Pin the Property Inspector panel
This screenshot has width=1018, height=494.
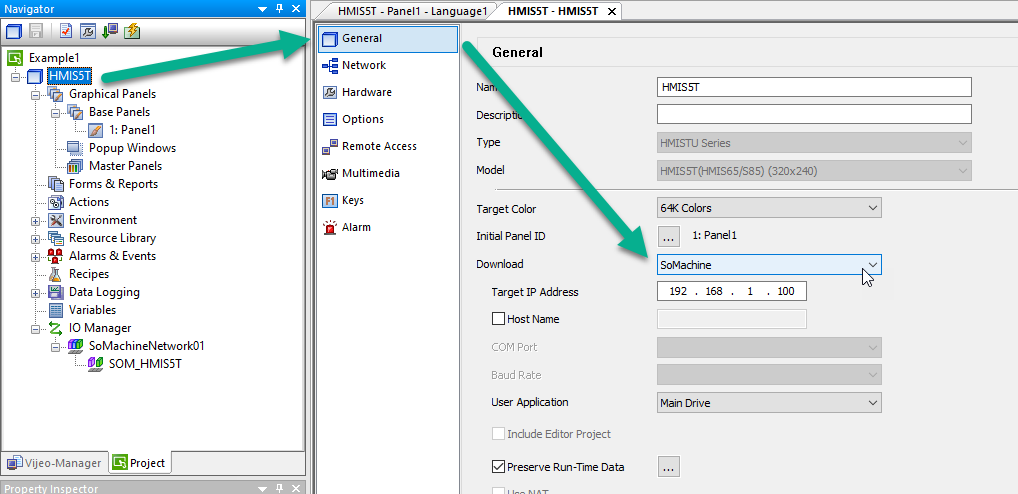point(279,488)
